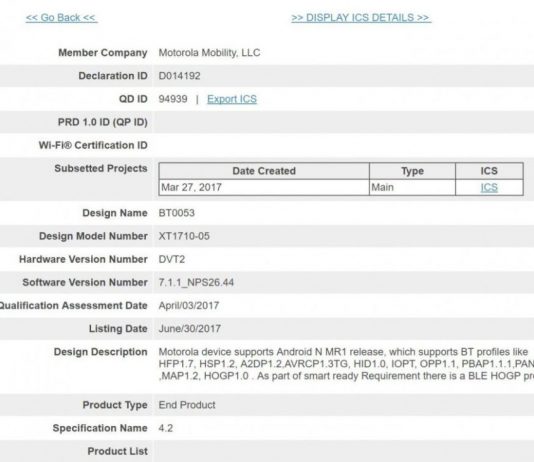The height and width of the screenshot is (462, 534).
Task: Click the Listing Date June/30/2017
Action: point(190,329)
